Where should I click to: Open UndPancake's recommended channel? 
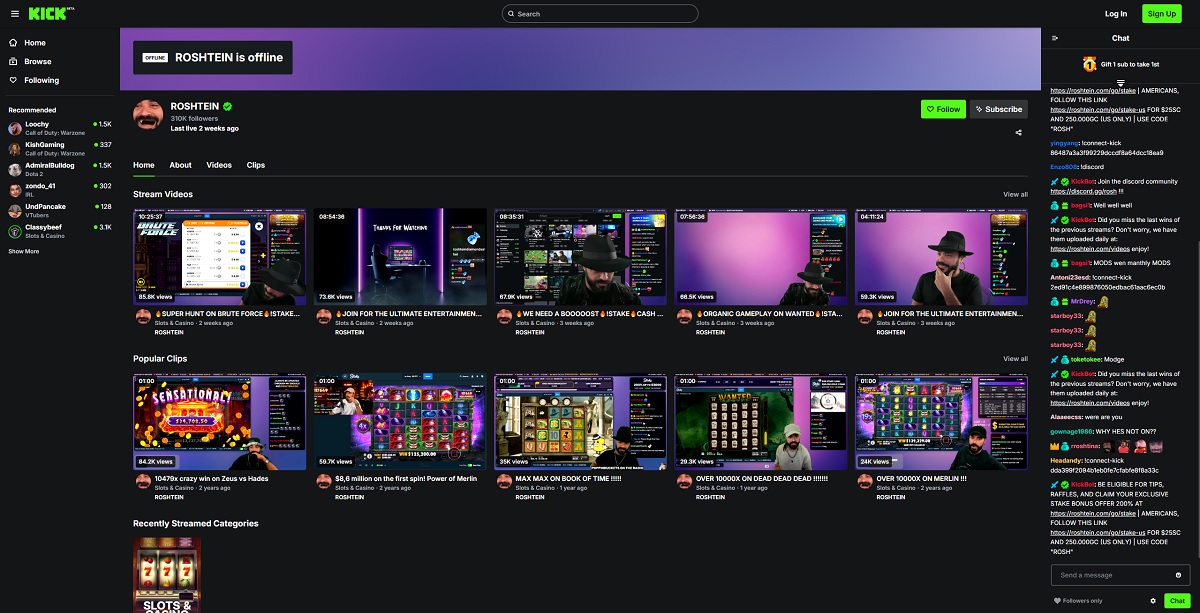click(59, 210)
